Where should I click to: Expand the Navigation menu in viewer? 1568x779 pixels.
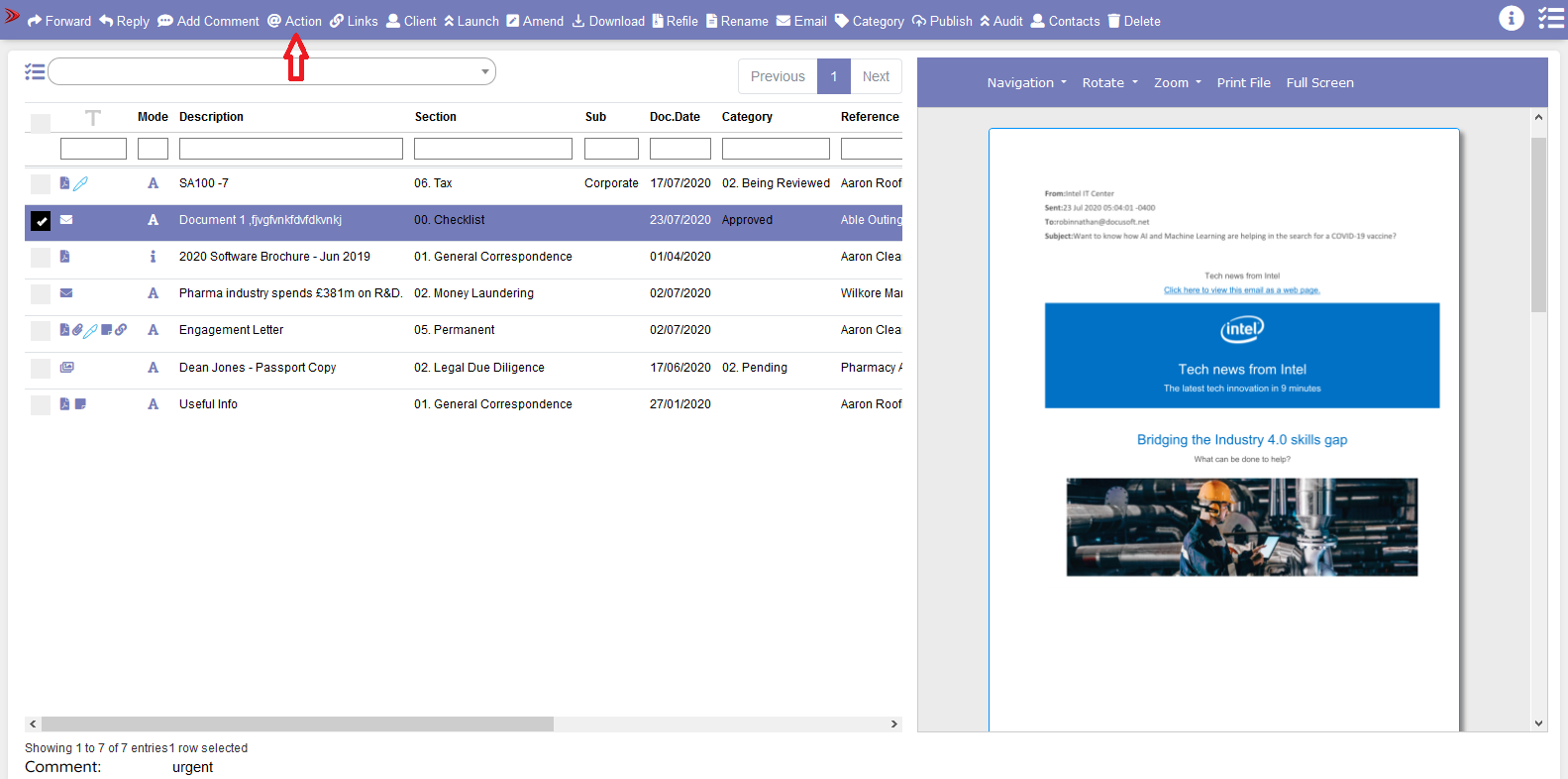pyautogui.click(x=1026, y=83)
